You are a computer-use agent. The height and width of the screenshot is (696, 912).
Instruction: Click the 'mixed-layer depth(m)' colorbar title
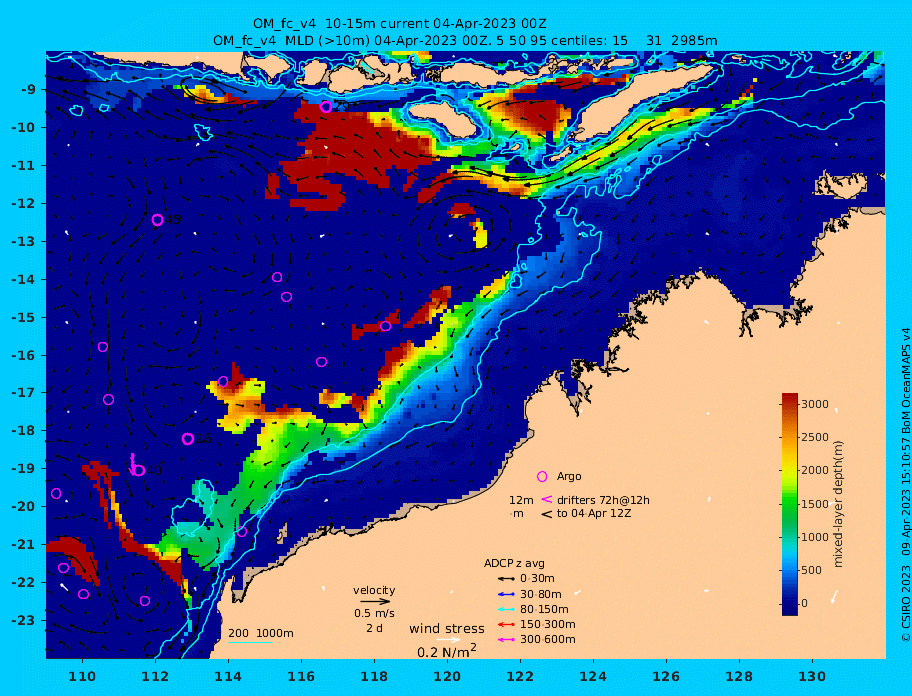838,504
